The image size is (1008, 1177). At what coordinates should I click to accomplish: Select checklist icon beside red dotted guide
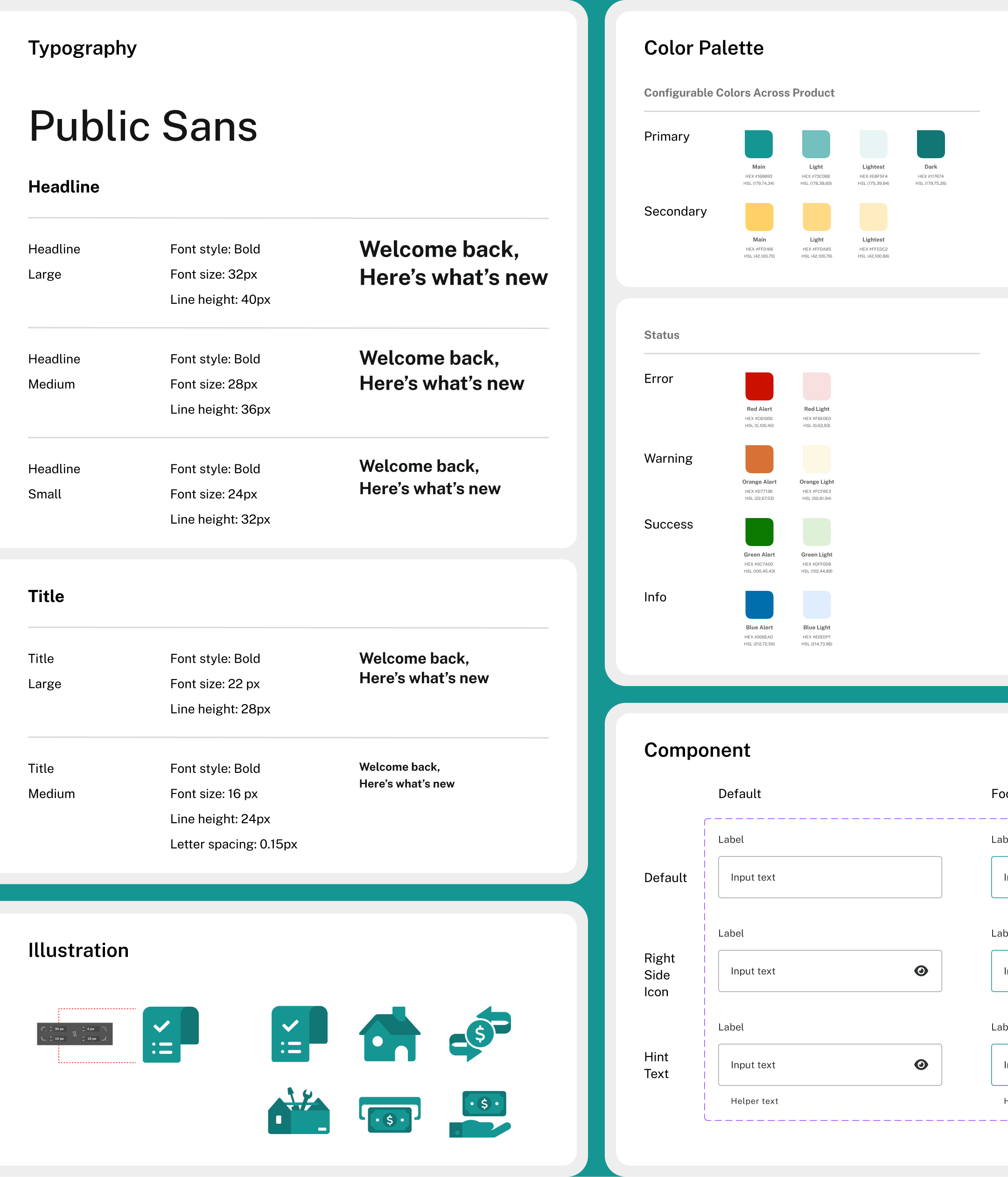point(170,1034)
